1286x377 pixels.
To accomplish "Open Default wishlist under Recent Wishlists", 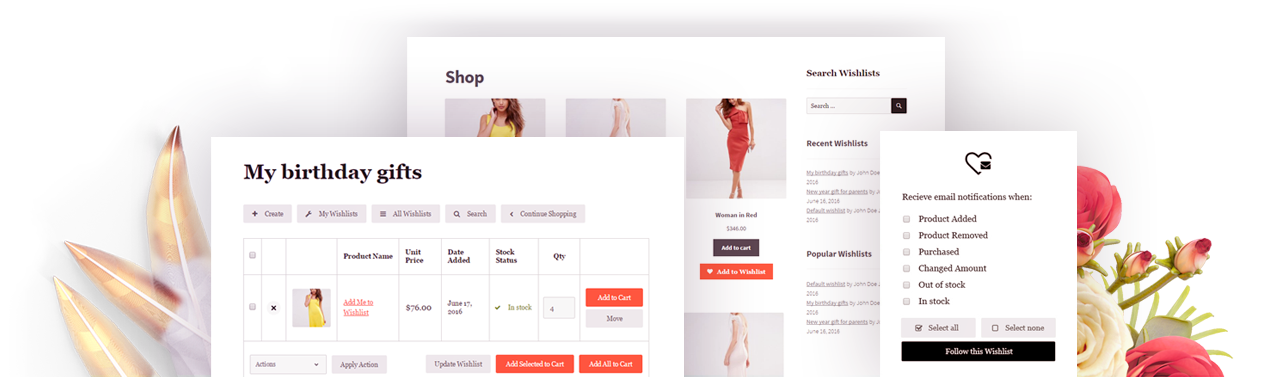I will (x=826, y=210).
